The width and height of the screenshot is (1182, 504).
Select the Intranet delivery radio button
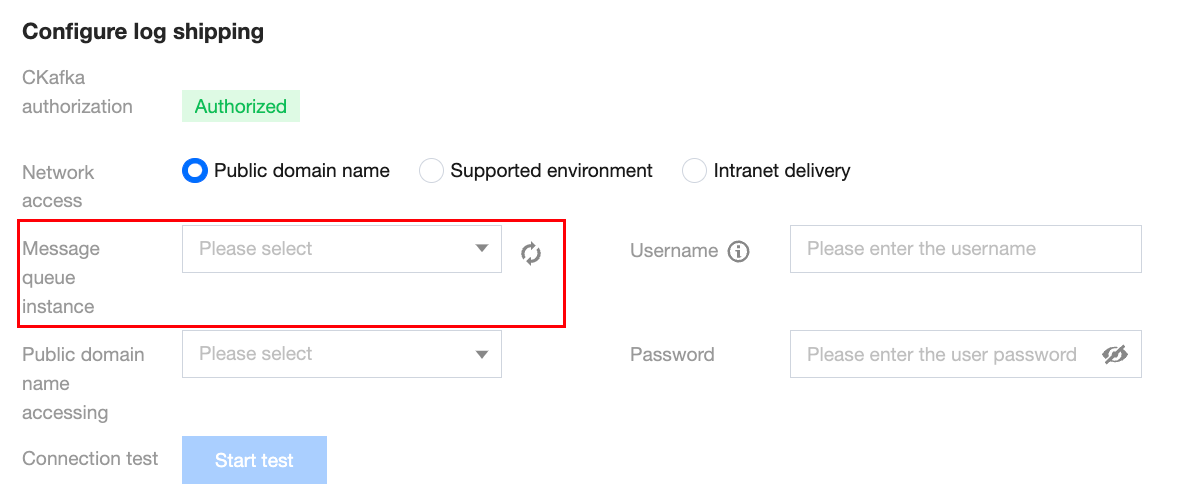[x=694, y=171]
